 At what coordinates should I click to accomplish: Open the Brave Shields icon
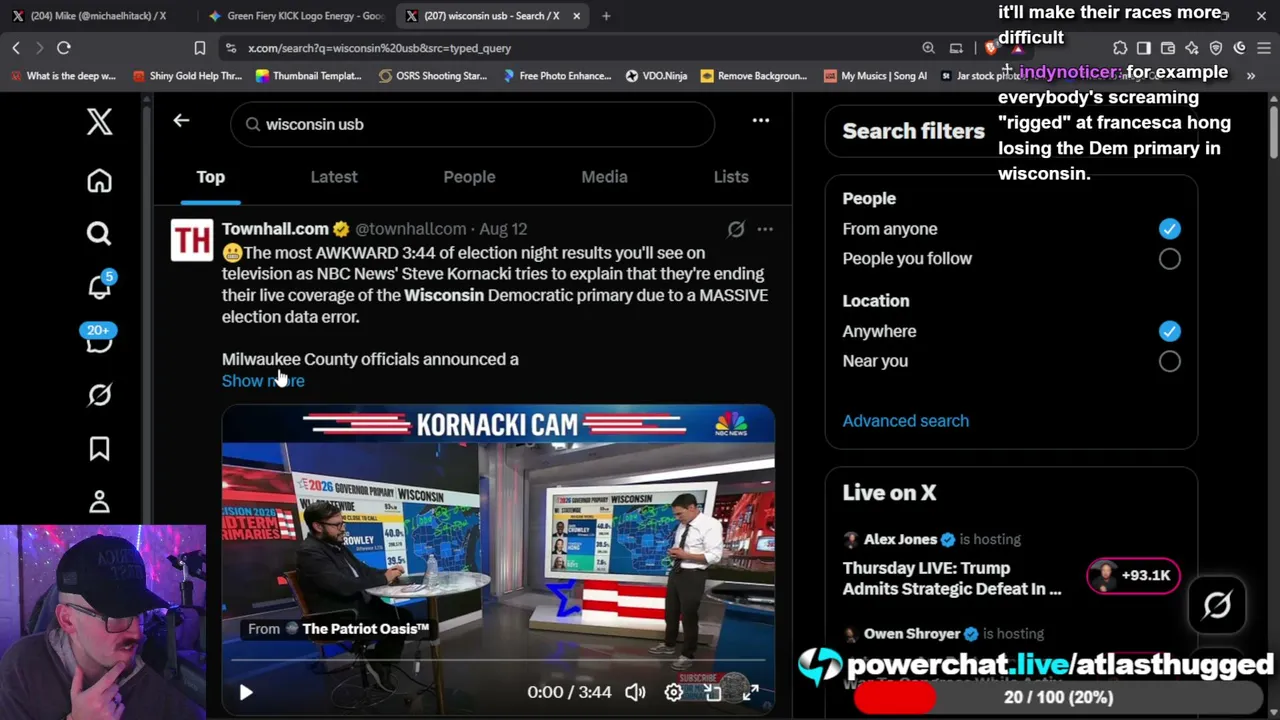click(x=991, y=48)
